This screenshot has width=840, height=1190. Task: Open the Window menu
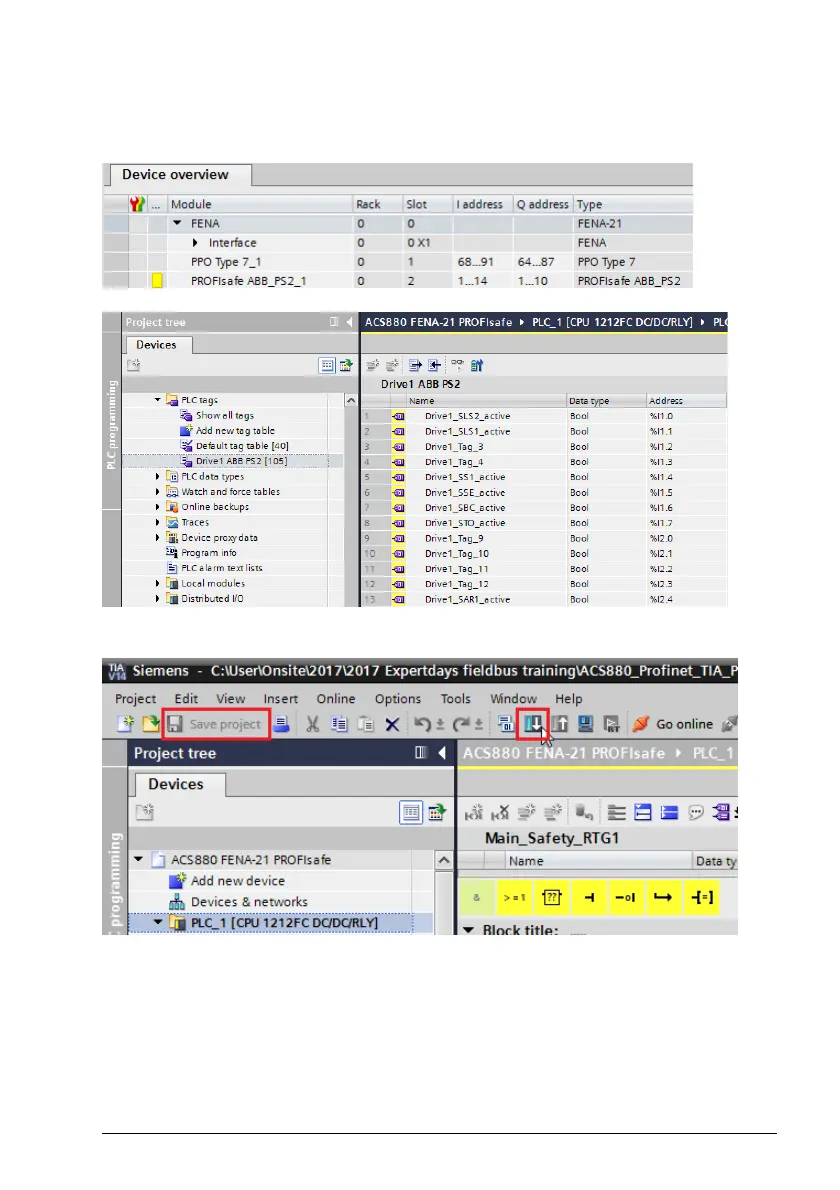(513, 699)
